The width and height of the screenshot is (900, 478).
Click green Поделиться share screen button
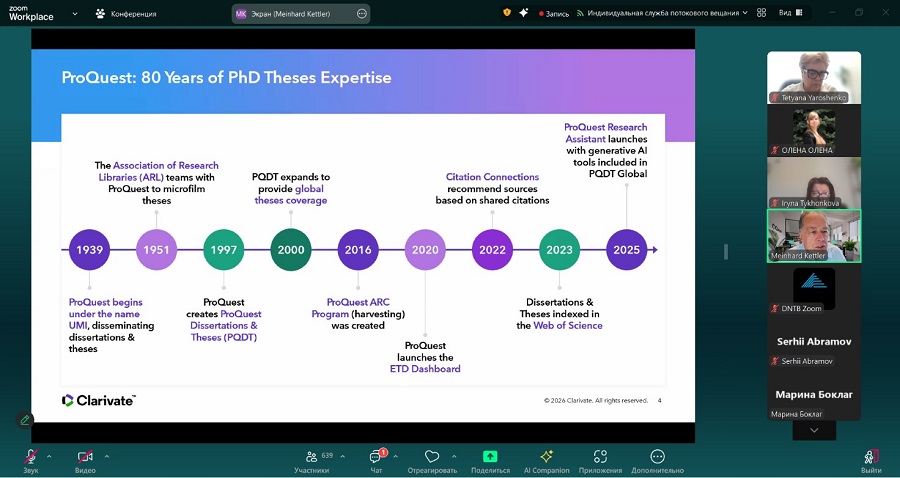click(490, 461)
